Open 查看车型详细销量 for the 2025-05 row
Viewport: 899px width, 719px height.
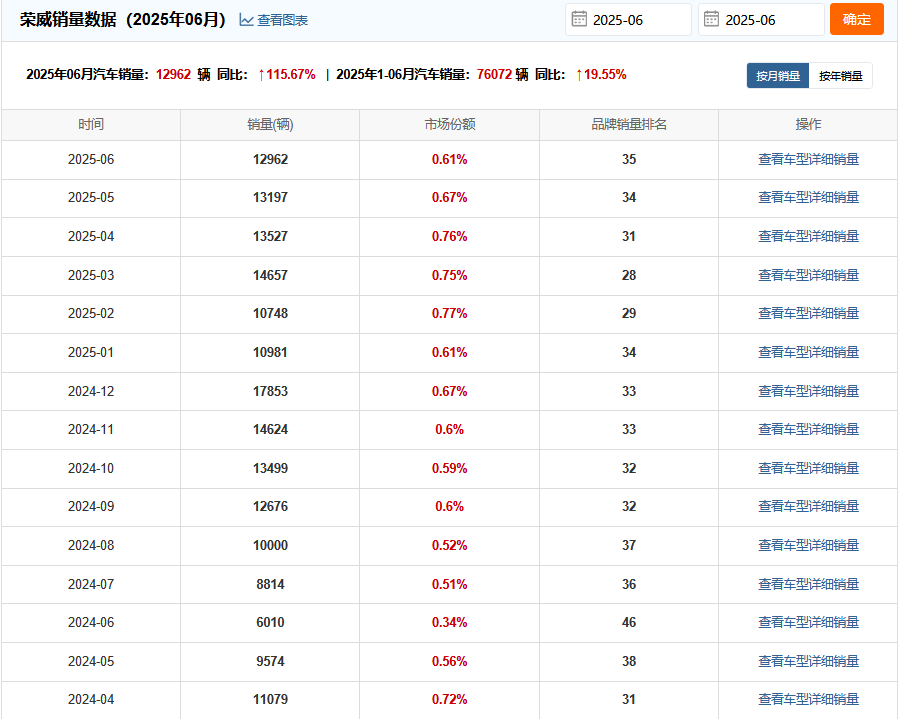click(x=808, y=197)
